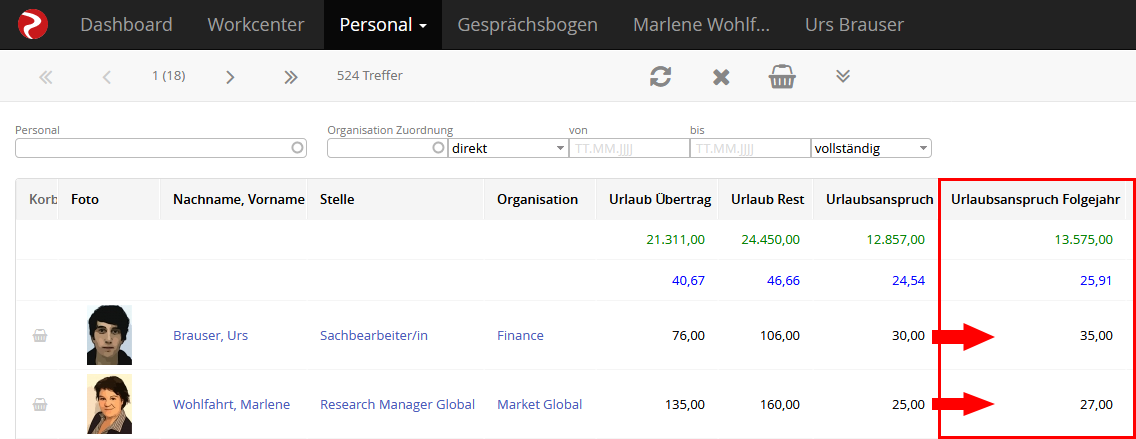The height and width of the screenshot is (439, 1136).
Task: Click the '524 Treffer' result count
Action: tap(369, 75)
